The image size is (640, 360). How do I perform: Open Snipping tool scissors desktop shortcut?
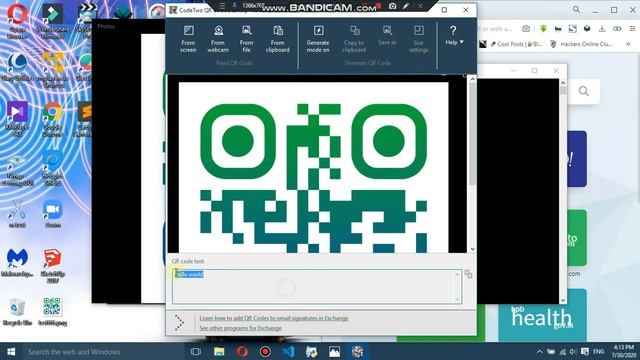pyautogui.click(x=17, y=213)
